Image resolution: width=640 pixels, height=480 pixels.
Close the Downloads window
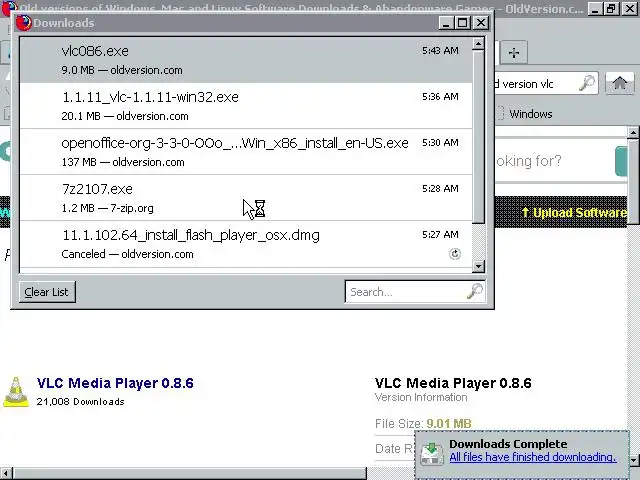click(x=481, y=23)
